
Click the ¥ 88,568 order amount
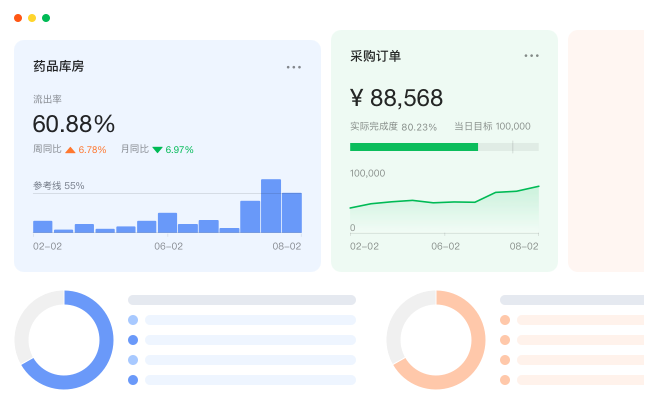[396, 98]
